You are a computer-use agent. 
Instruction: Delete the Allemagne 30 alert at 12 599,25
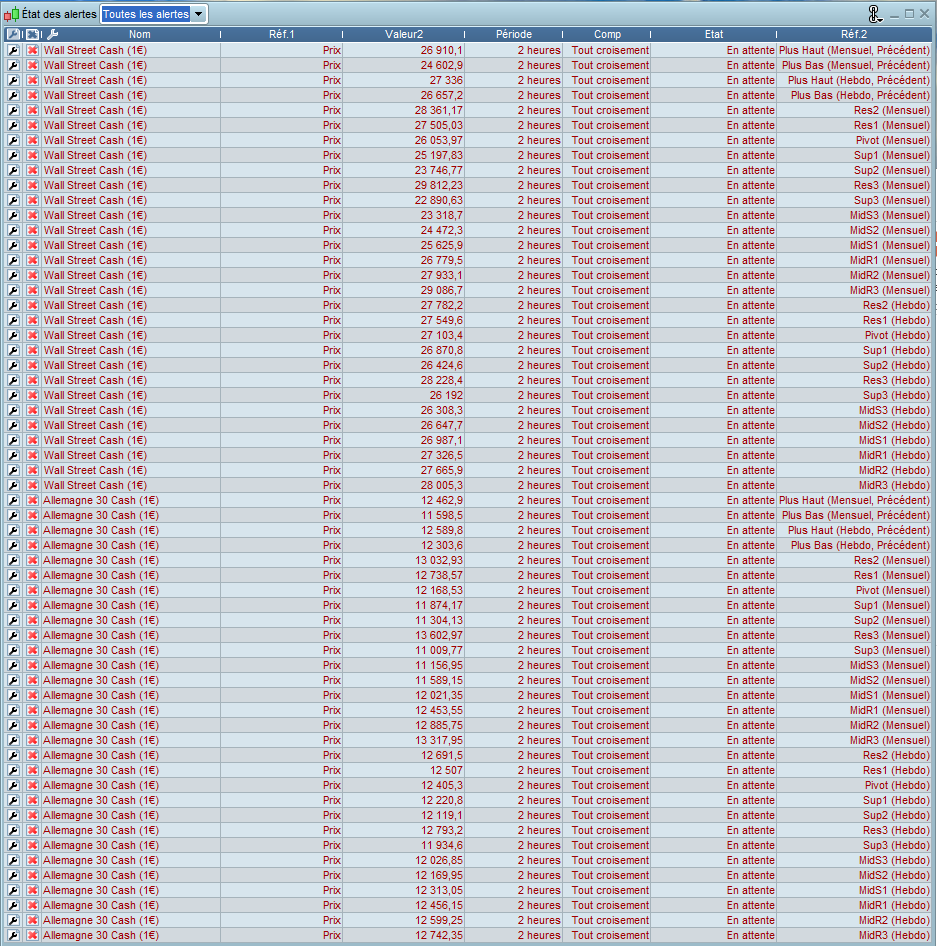coord(33,920)
